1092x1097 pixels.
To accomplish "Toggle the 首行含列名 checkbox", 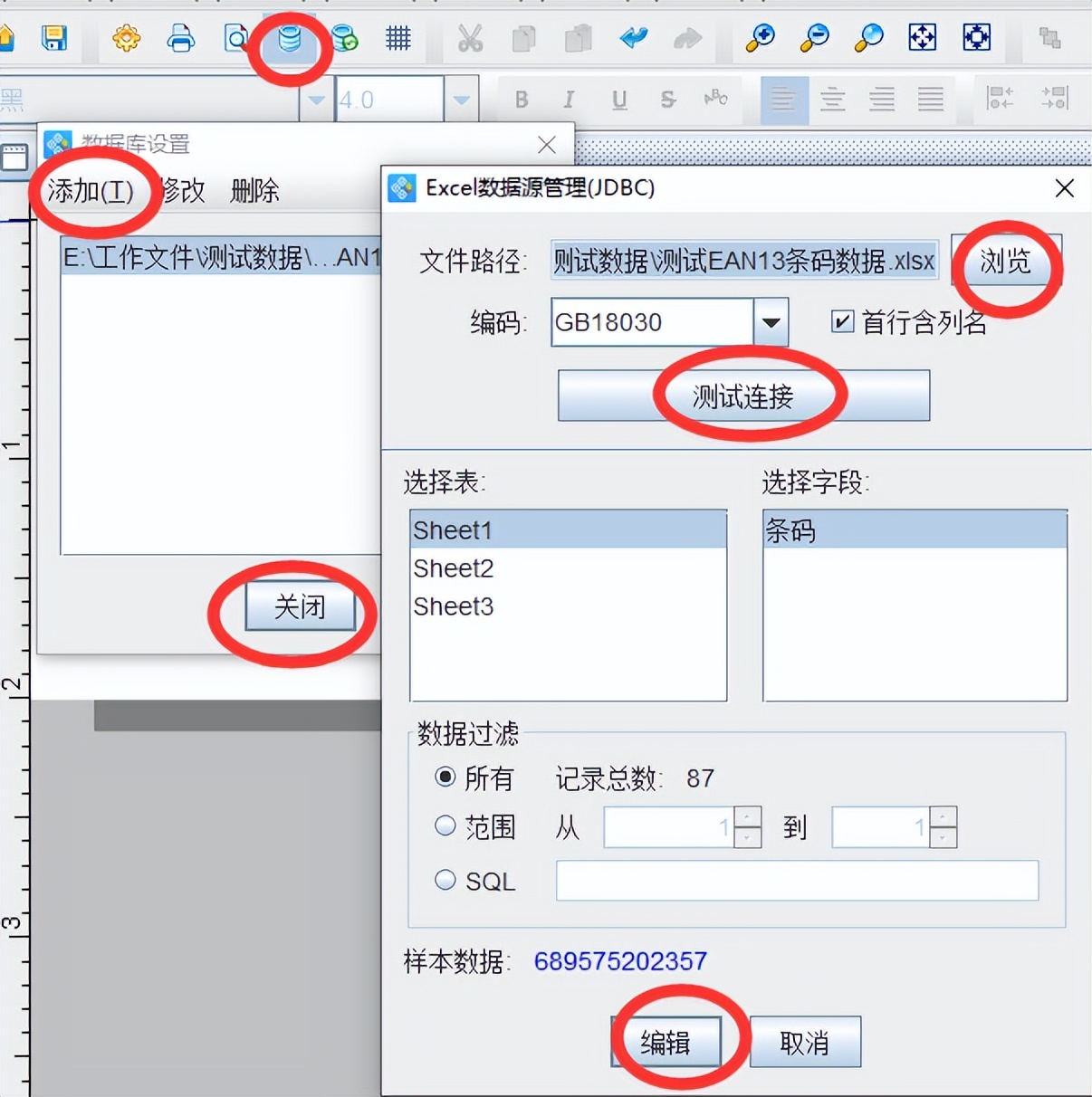I will coord(842,321).
